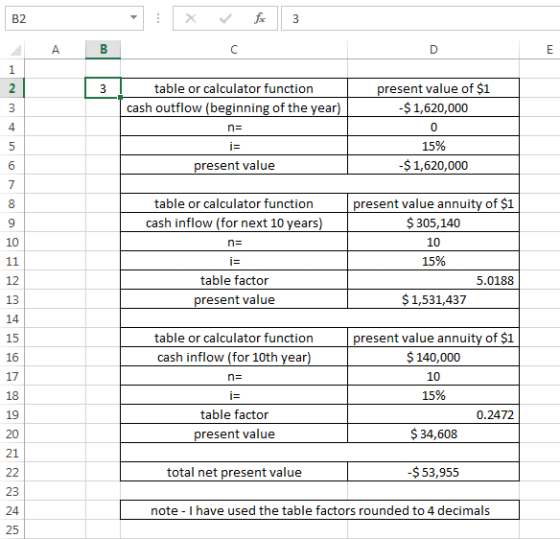560x539 pixels.
Task: Select row 7 header
Action: (12, 184)
